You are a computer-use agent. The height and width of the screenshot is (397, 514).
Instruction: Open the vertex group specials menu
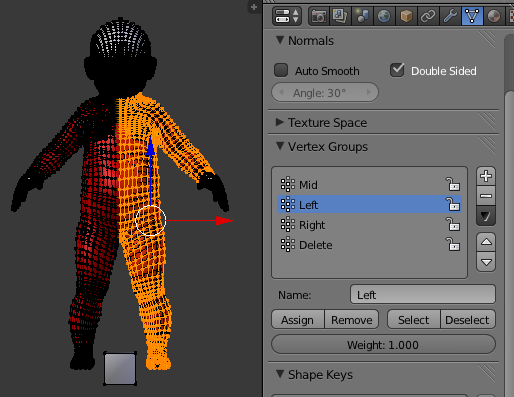(x=486, y=216)
